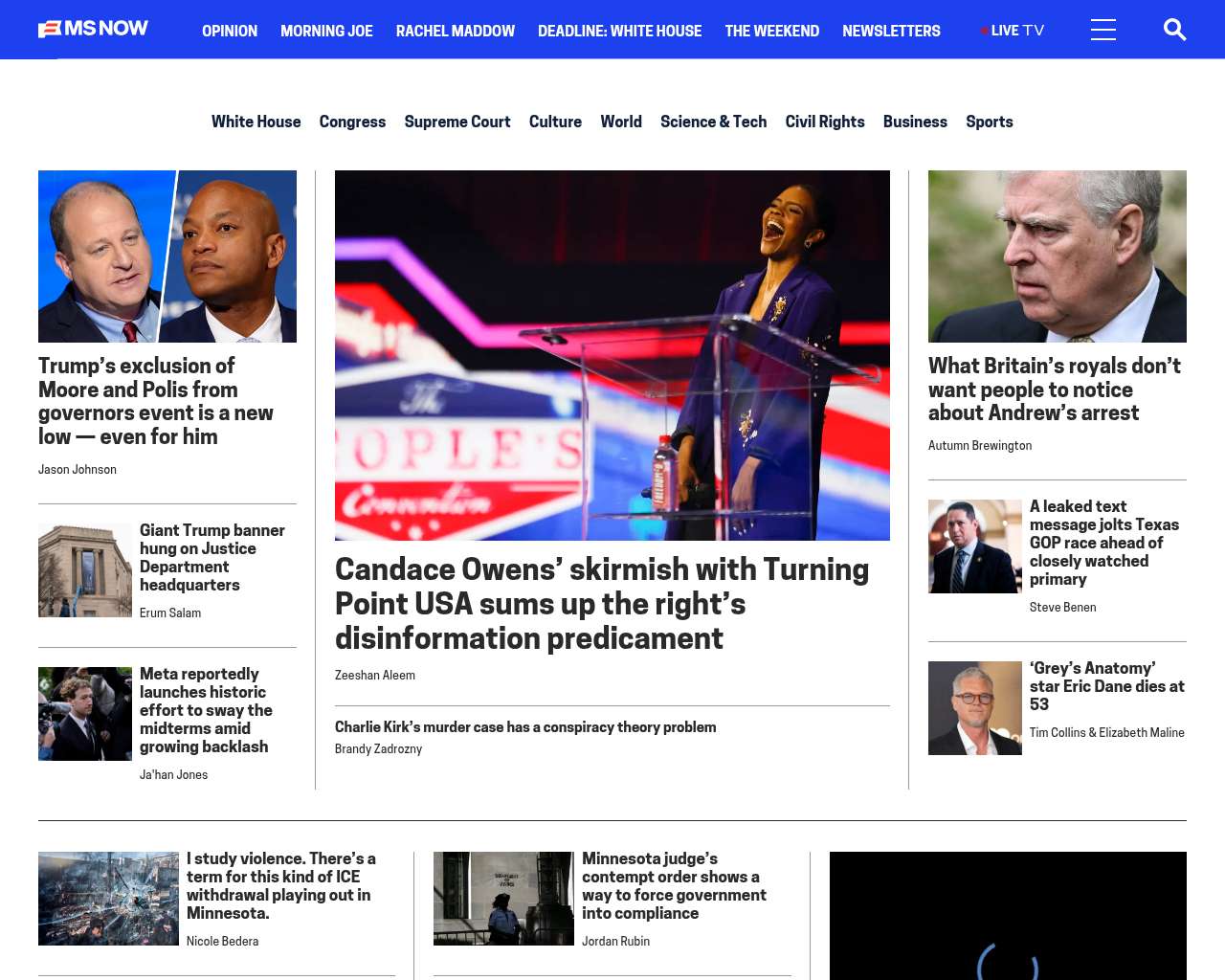Open the hamburger menu icon
The image size is (1225, 980).
(x=1103, y=30)
